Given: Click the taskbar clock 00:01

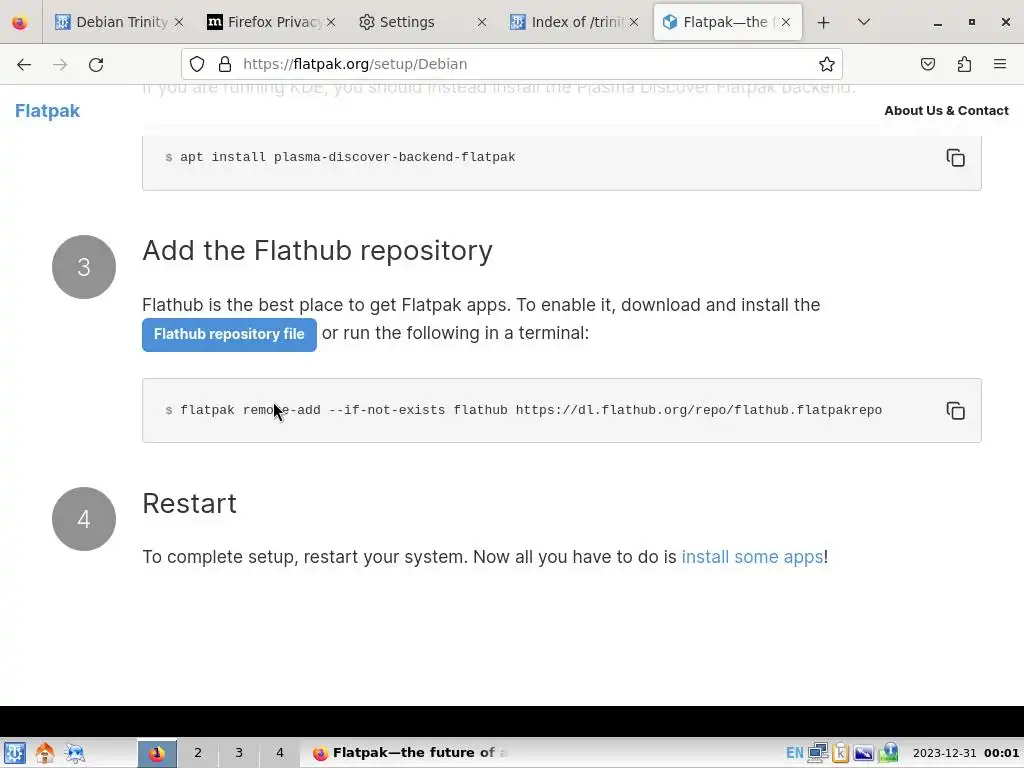Looking at the screenshot, I should (1002, 753).
